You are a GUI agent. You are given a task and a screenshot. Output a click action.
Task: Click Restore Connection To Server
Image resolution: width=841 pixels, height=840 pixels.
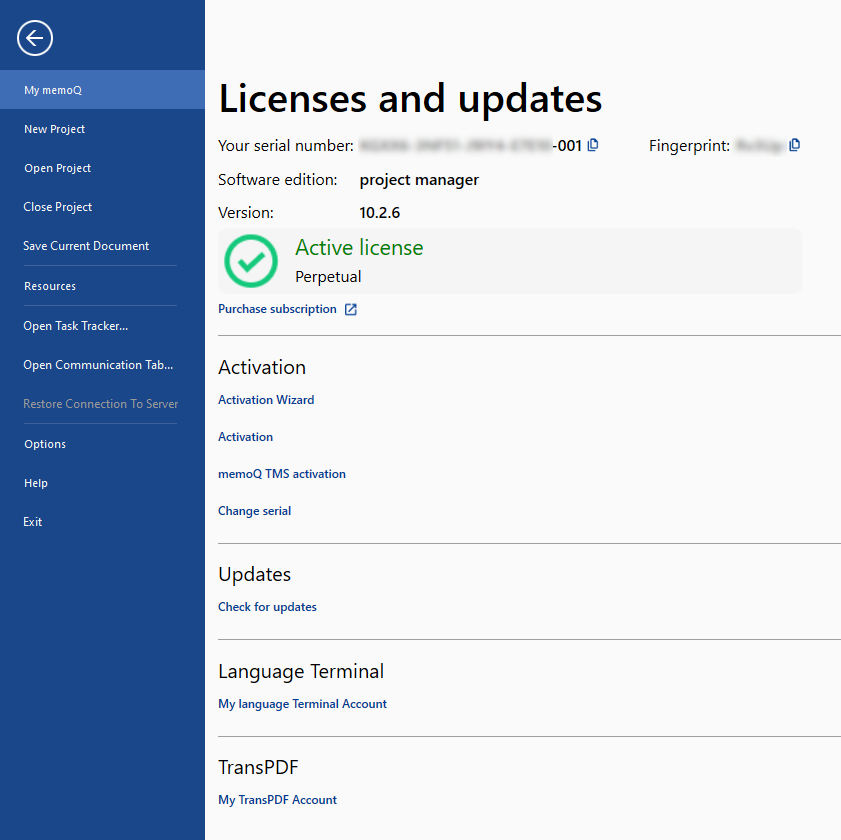(x=102, y=403)
